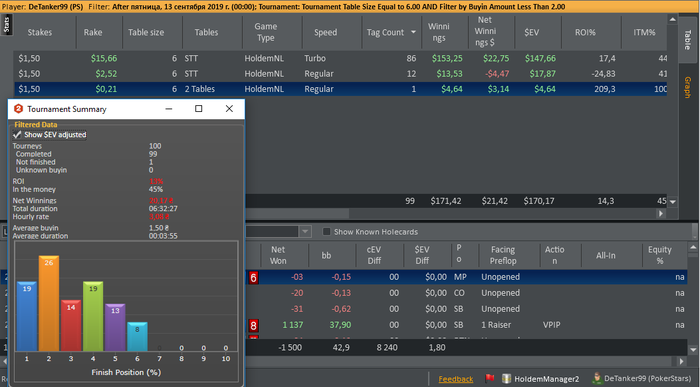
Task: Select the 2 Tables Regular row
Action: coord(340,89)
